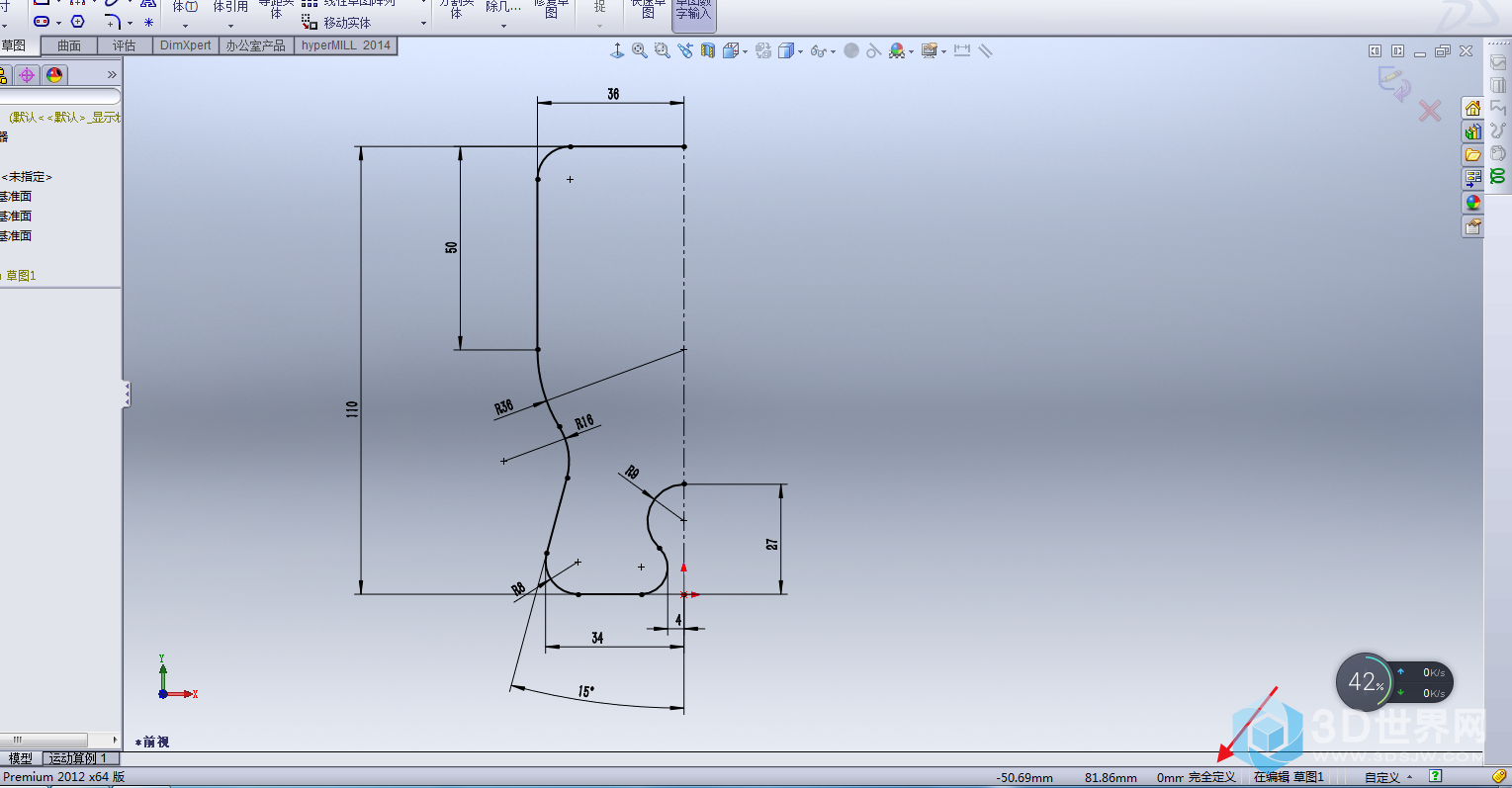
Task: Open the 自定义 units dropdown in status bar
Action: tap(1388, 777)
